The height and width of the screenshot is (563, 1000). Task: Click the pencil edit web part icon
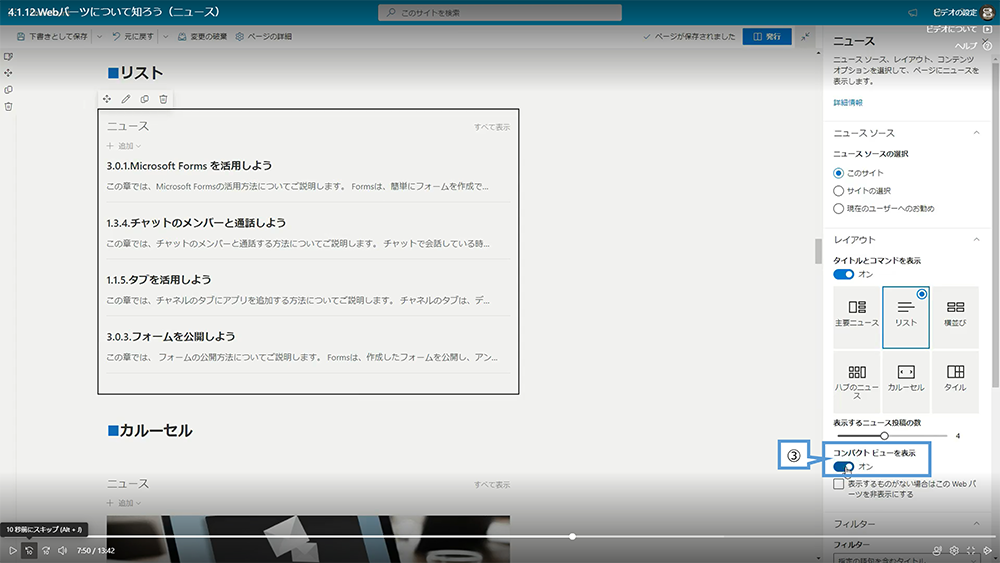click(x=126, y=99)
